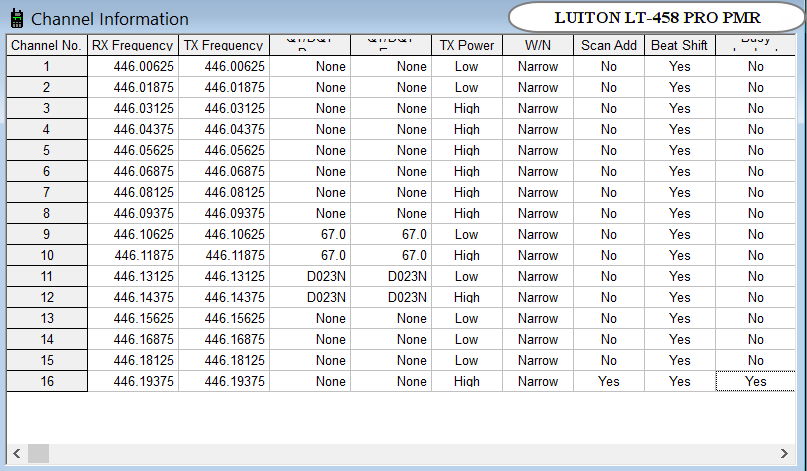This screenshot has width=807, height=471.
Task: Select channel row header 9
Action: [47, 234]
